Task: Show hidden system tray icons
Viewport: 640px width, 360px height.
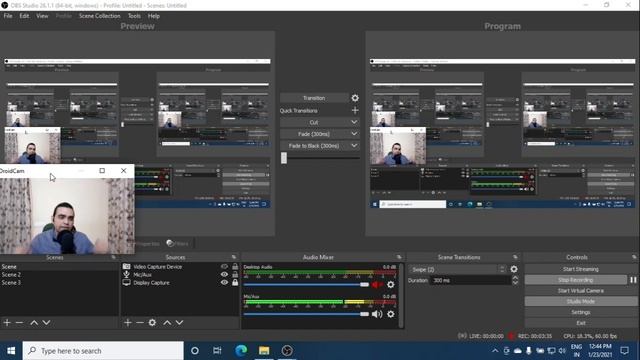Action: [x=495, y=351]
